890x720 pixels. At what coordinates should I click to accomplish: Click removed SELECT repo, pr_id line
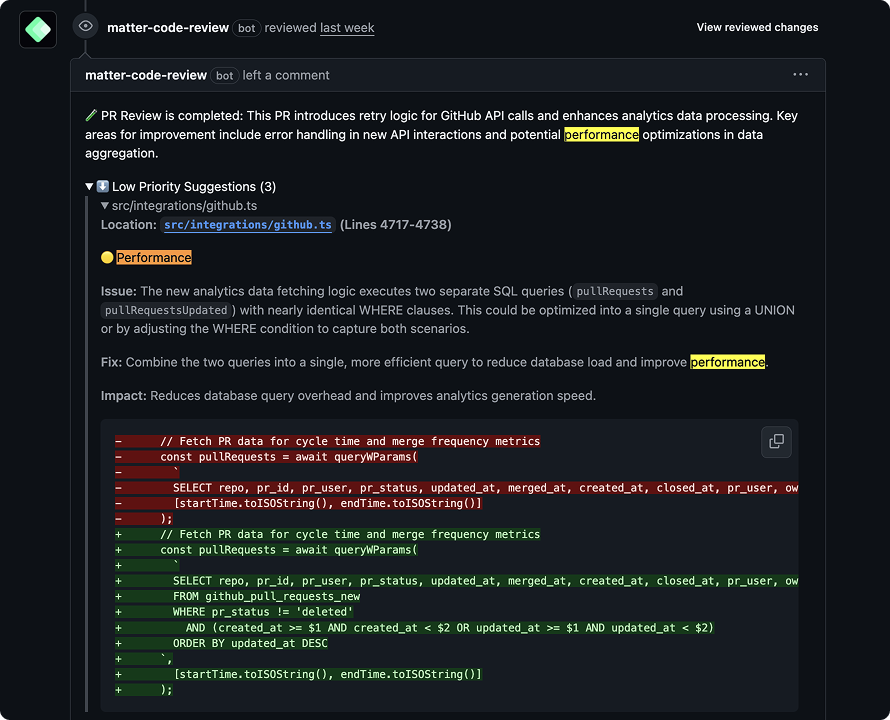pyautogui.click(x=456, y=488)
